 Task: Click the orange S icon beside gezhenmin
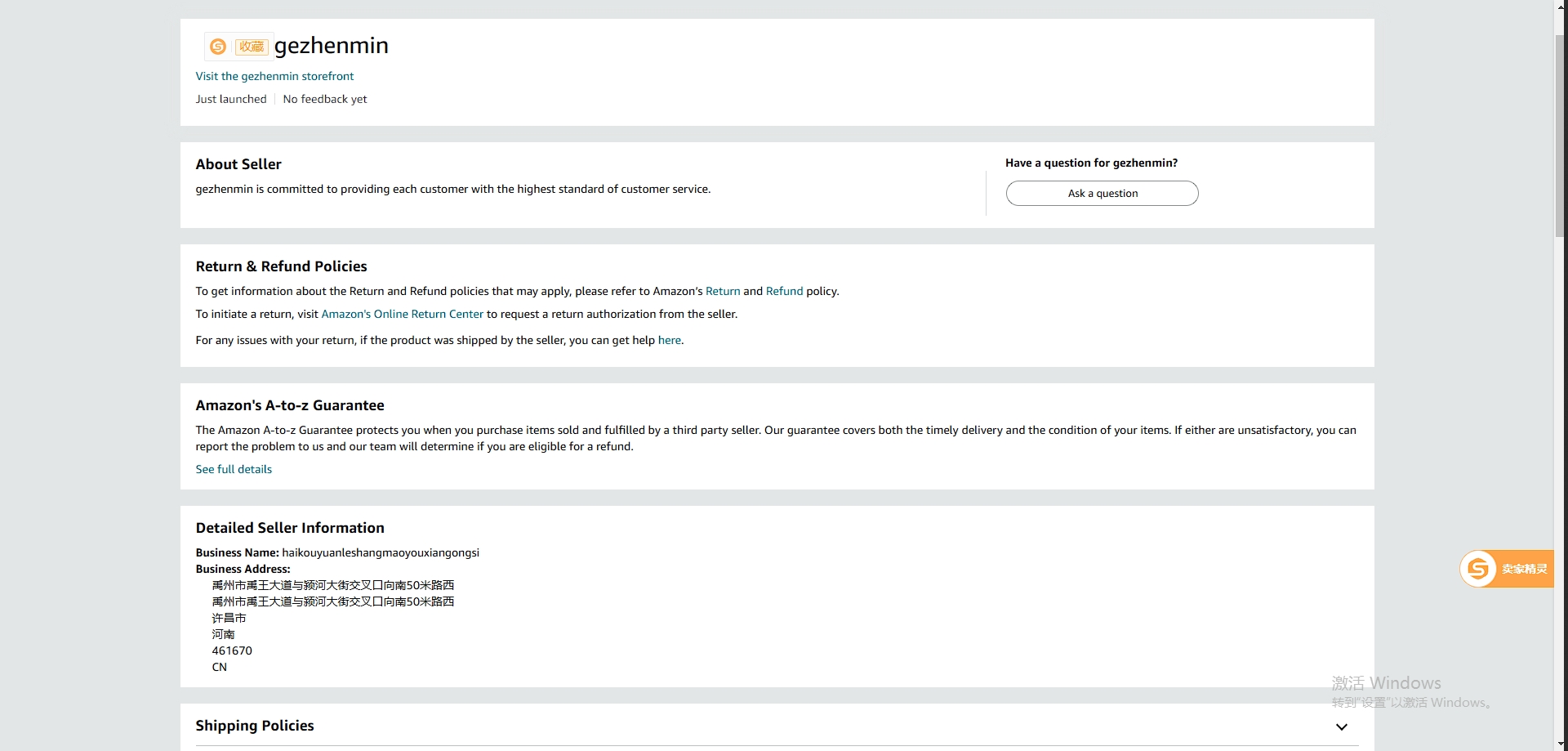coord(218,47)
